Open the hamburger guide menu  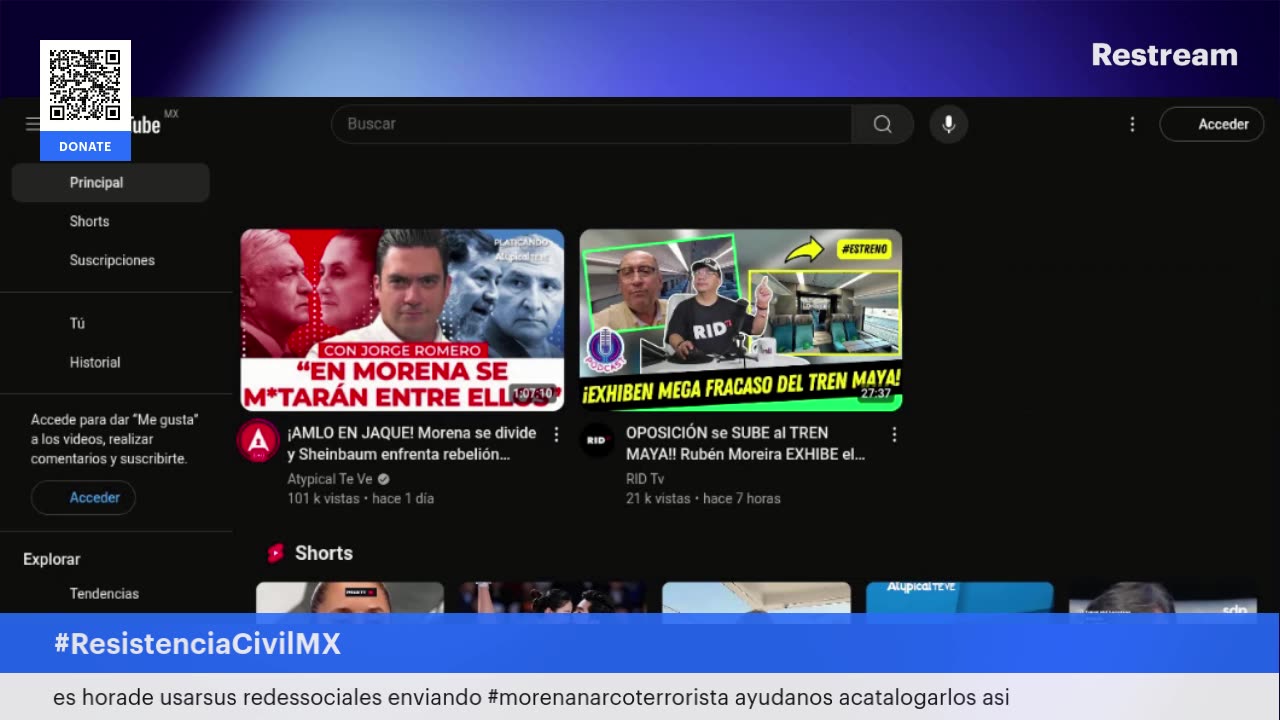tap(32, 124)
